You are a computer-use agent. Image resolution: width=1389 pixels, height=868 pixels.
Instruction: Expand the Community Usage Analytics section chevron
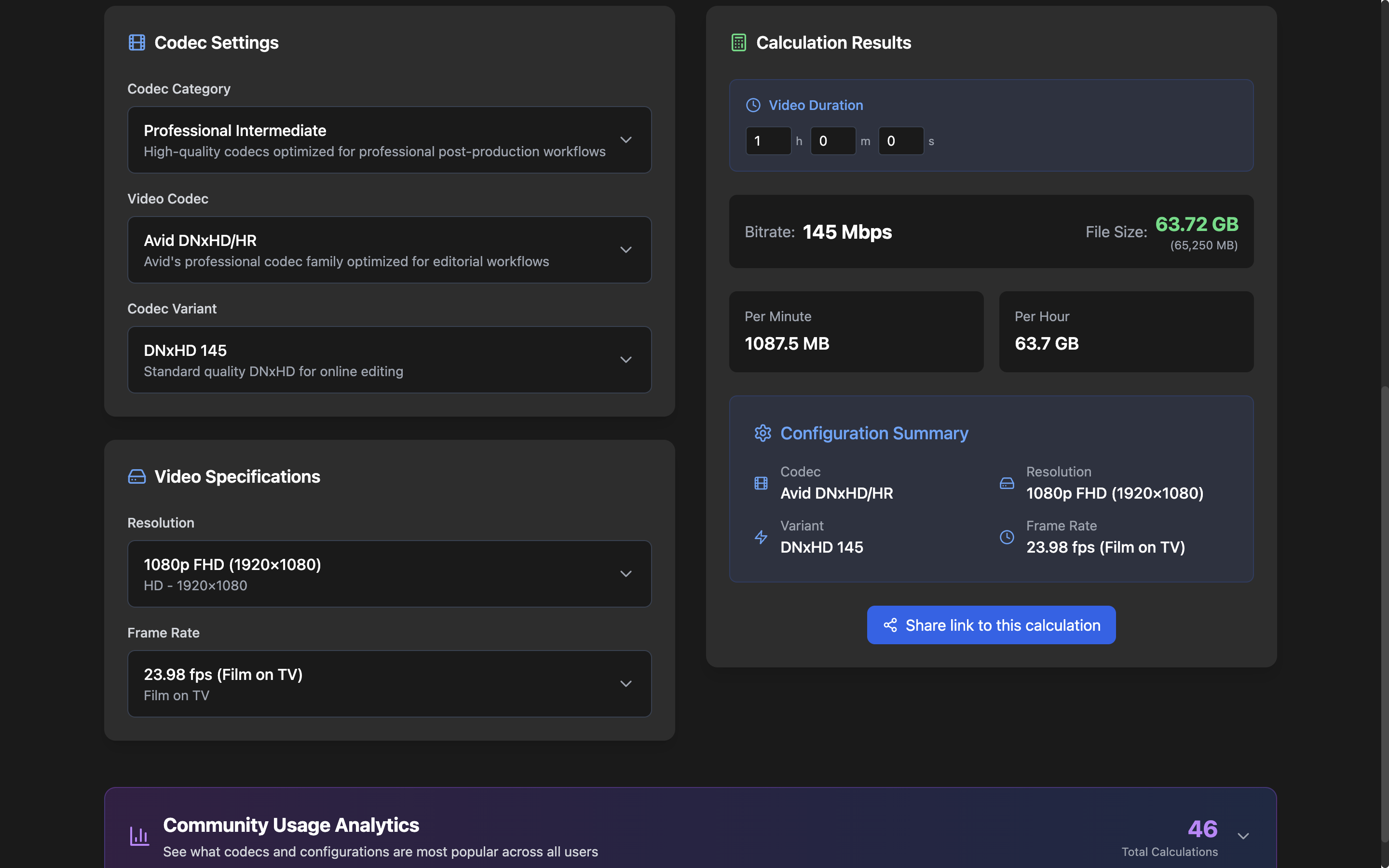pyautogui.click(x=1243, y=836)
